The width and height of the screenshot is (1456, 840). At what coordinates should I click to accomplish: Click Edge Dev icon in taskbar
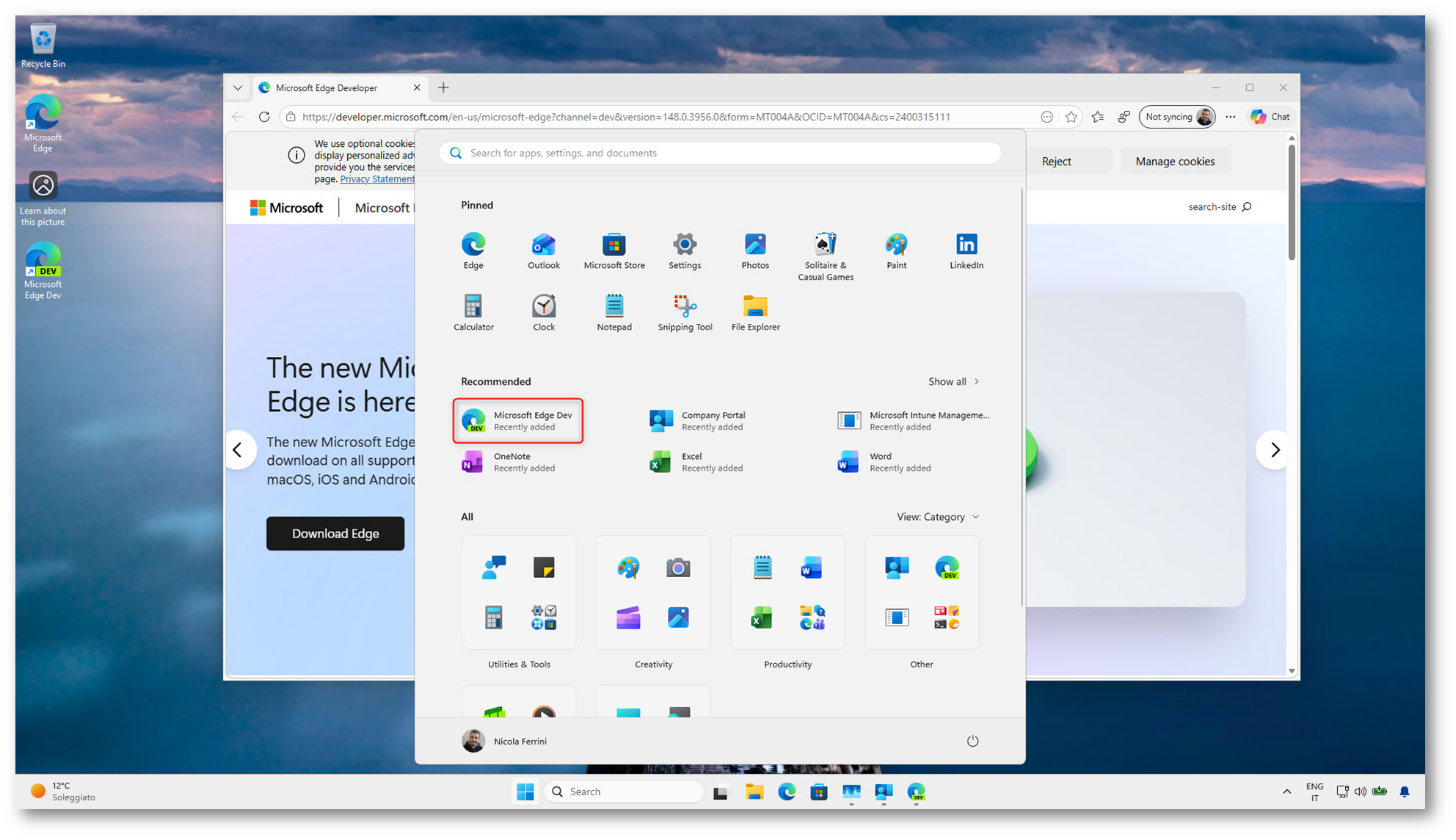[916, 792]
